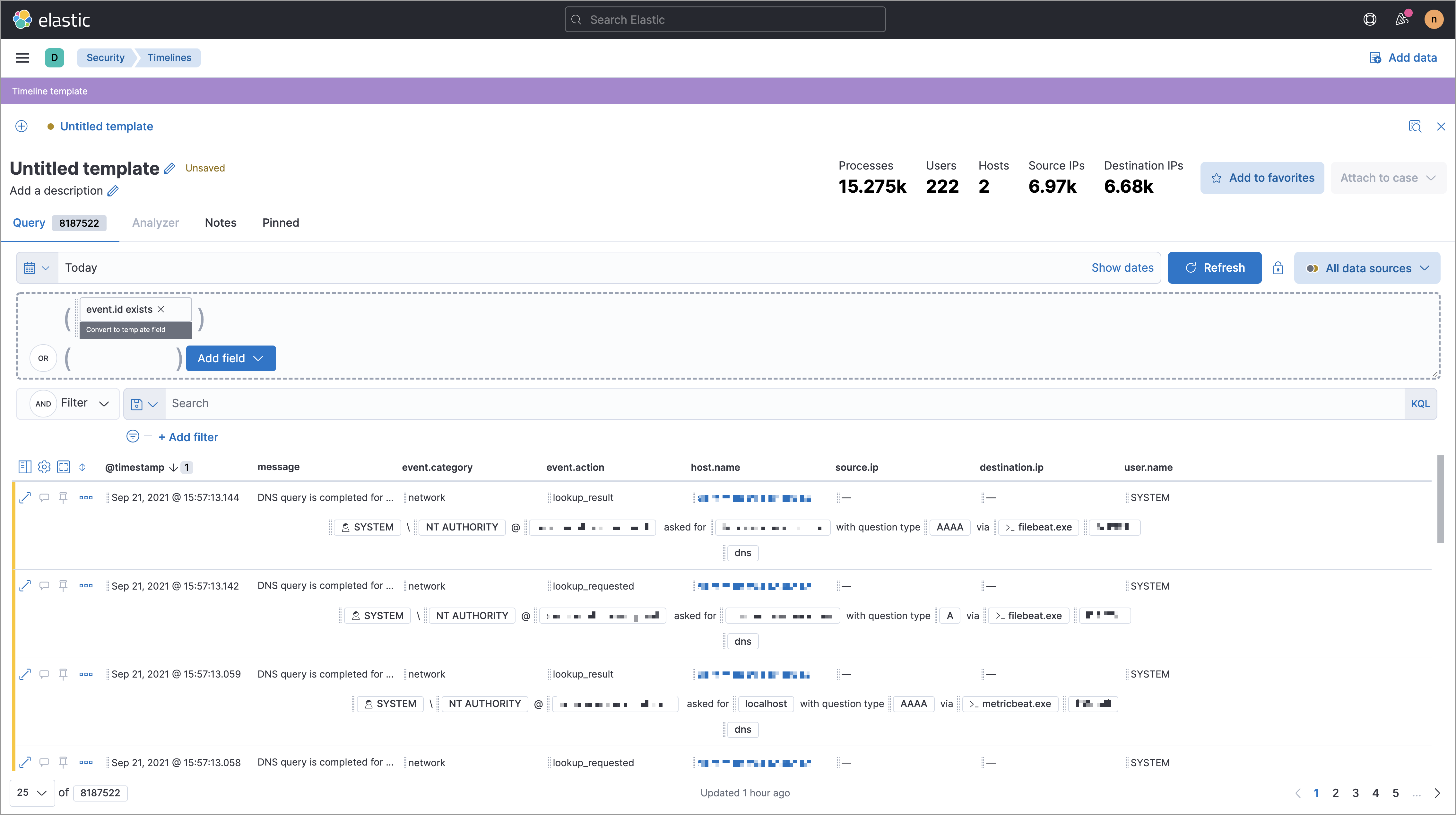This screenshot has height=815, width=1456.
Task: Open the All data sources dropdown
Action: pyautogui.click(x=1368, y=267)
